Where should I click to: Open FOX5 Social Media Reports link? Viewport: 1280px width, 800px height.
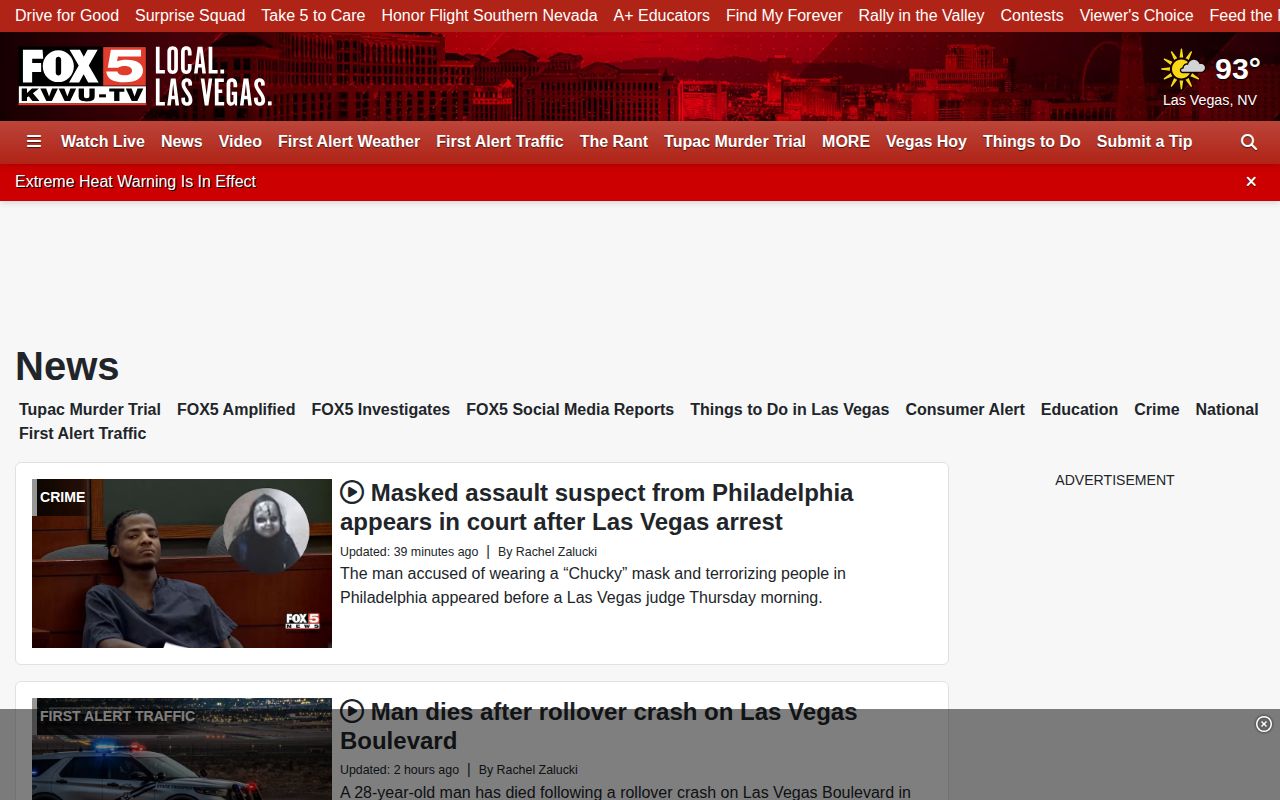pos(570,409)
